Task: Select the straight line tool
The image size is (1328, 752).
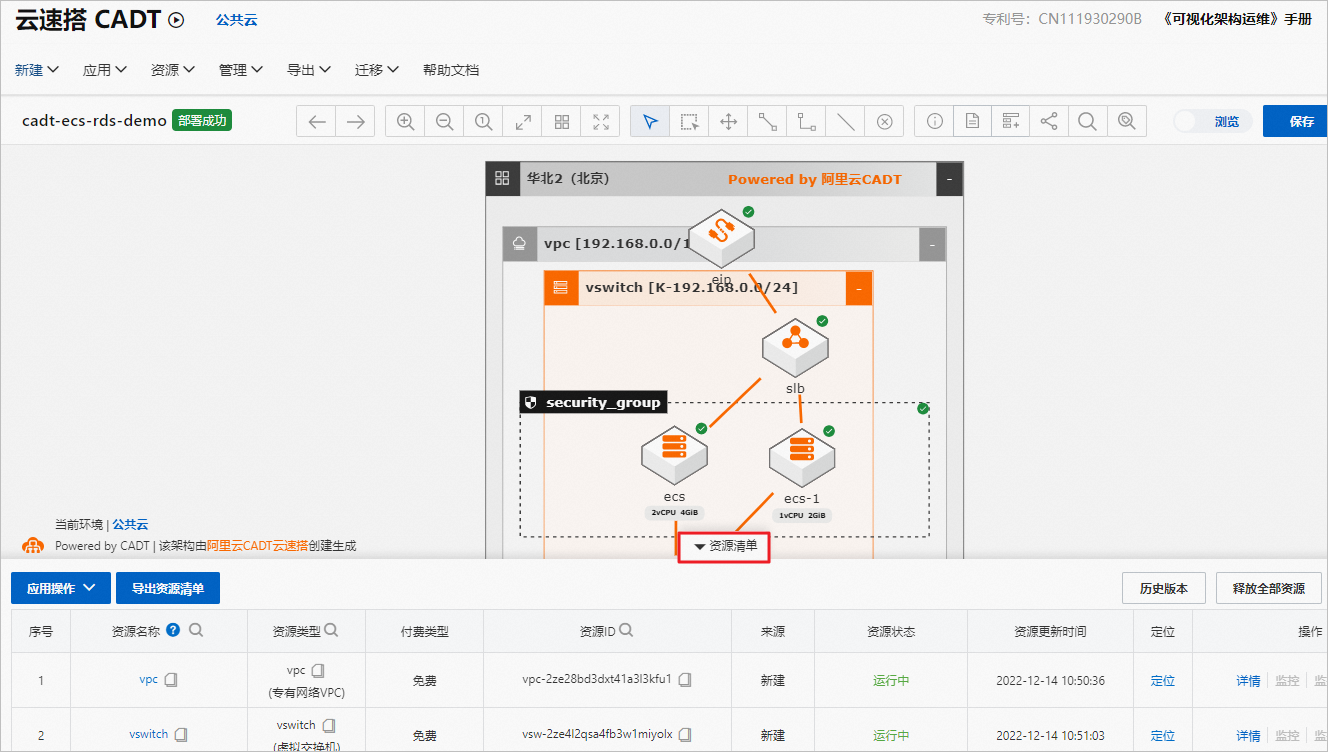Action: (845, 122)
